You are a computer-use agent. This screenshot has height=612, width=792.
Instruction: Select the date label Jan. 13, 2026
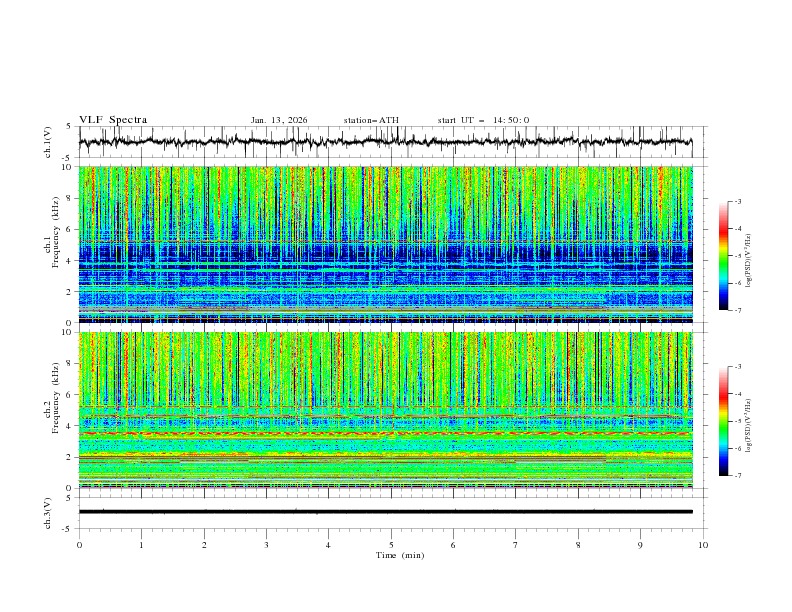279,120
